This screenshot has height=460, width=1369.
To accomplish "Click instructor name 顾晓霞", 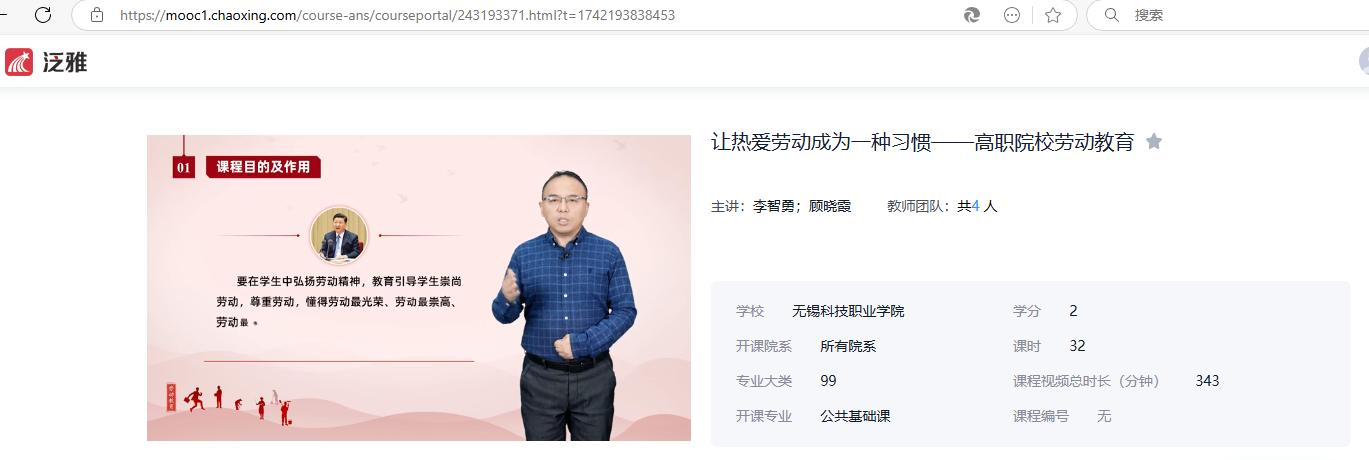I will pyautogui.click(x=830, y=206).
